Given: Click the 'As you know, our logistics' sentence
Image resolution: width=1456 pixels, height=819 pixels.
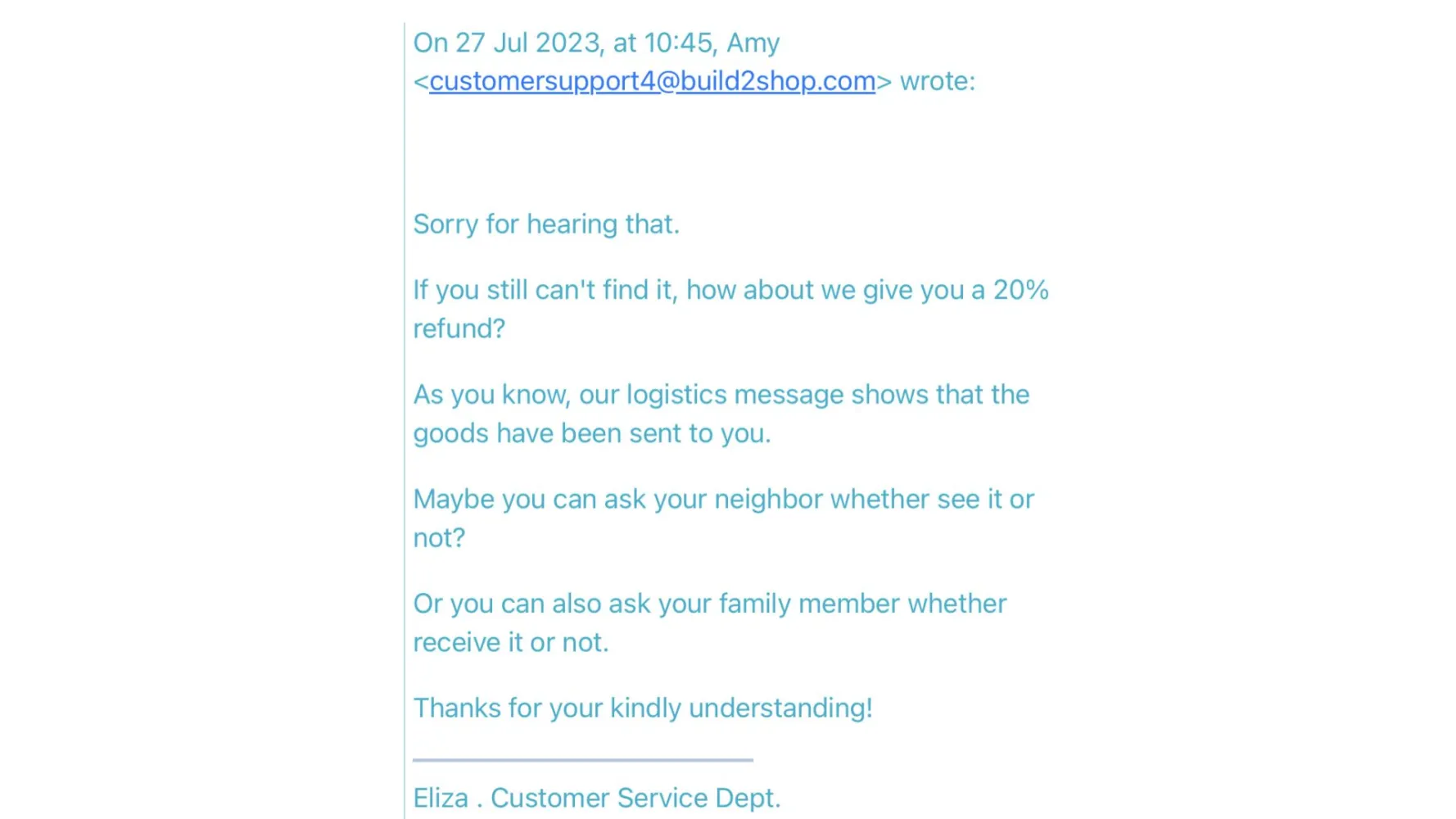Looking at the screenshot, I should tap(721, 394).
